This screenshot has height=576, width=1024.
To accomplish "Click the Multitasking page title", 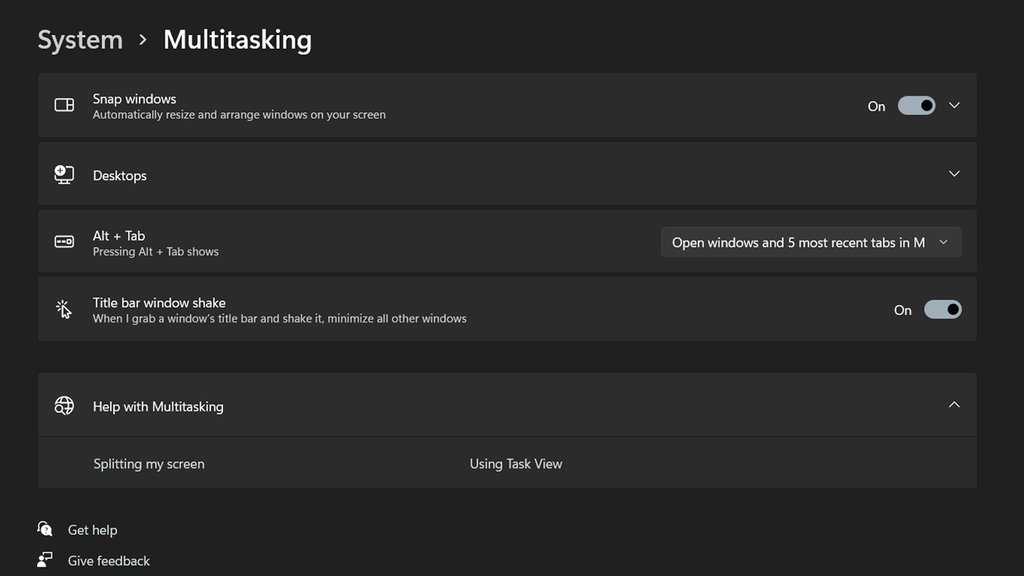I will pos(238,40).
